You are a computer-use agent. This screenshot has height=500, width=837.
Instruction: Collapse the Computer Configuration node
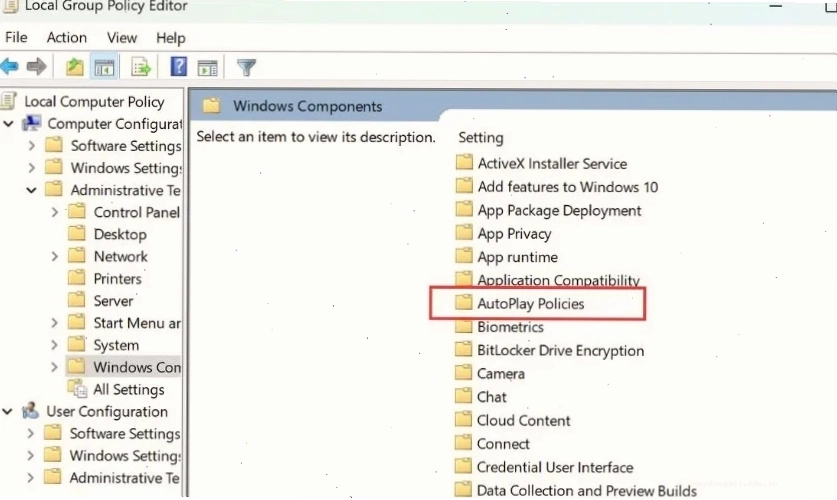(8, 124)
